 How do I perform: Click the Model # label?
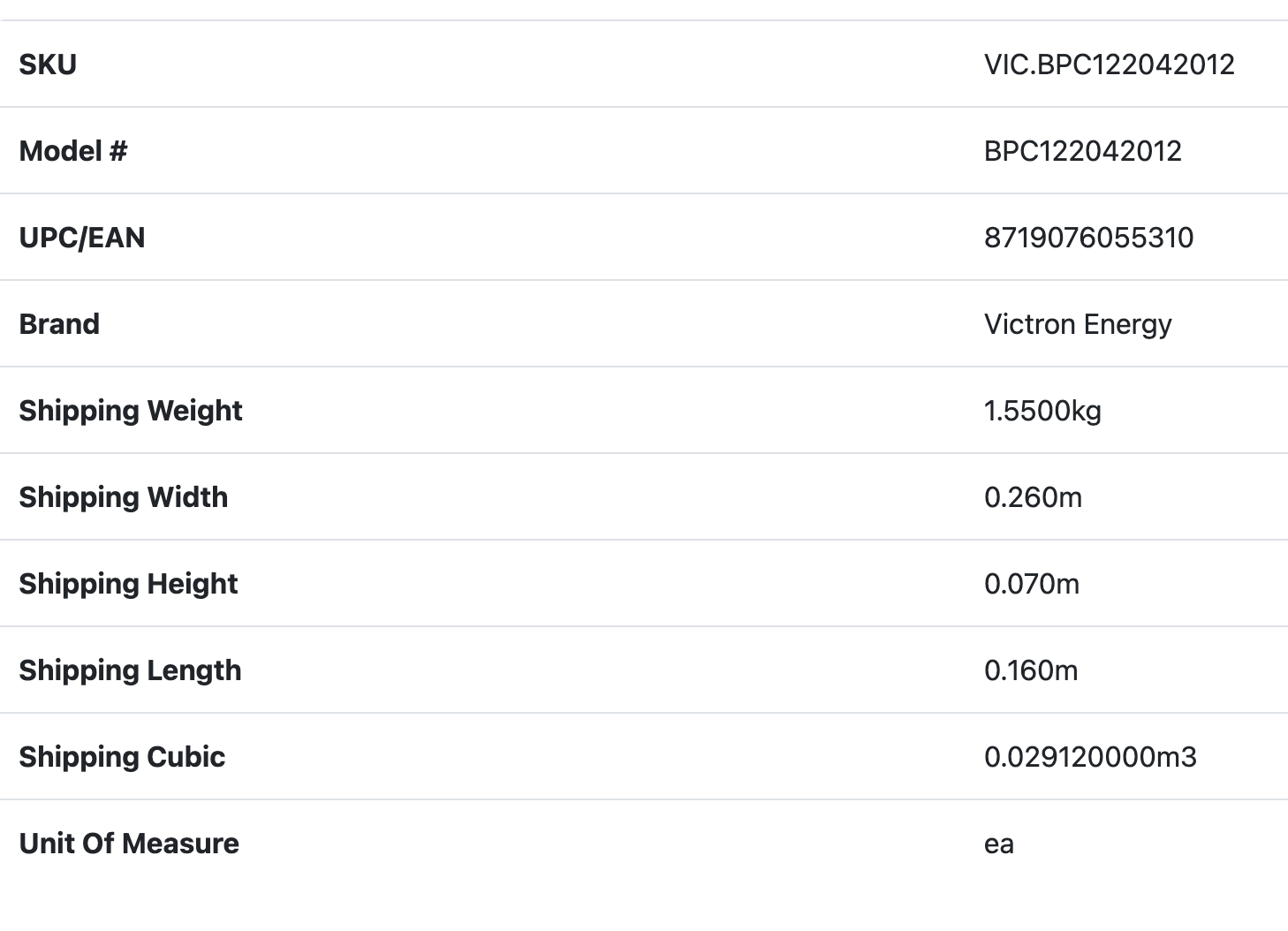73,151
